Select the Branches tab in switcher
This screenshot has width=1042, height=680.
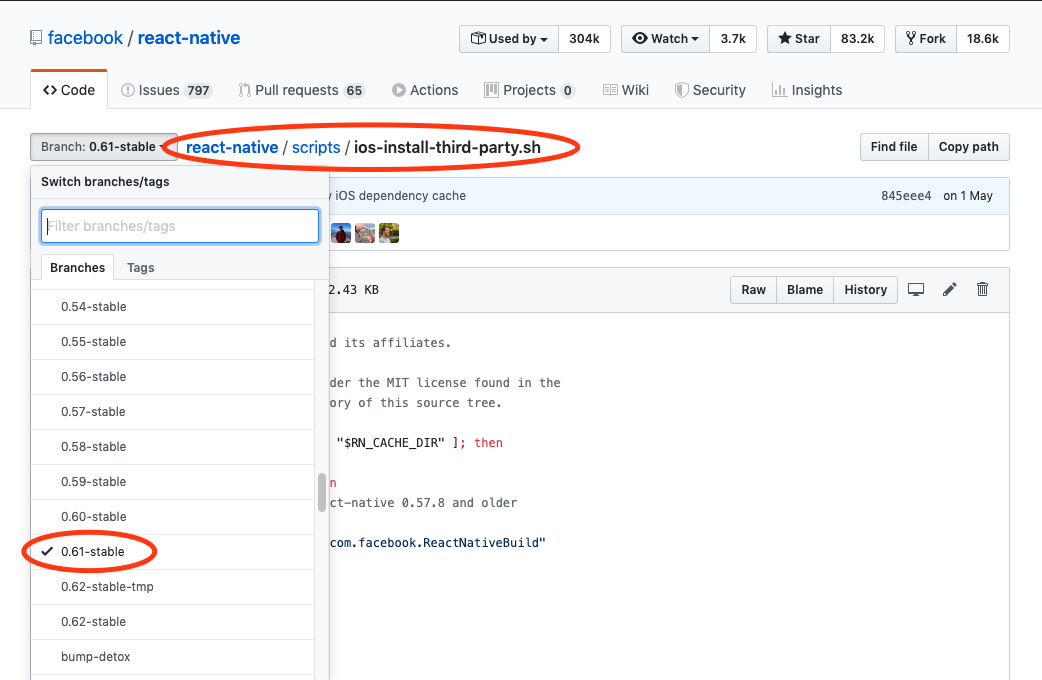point(78,267)
